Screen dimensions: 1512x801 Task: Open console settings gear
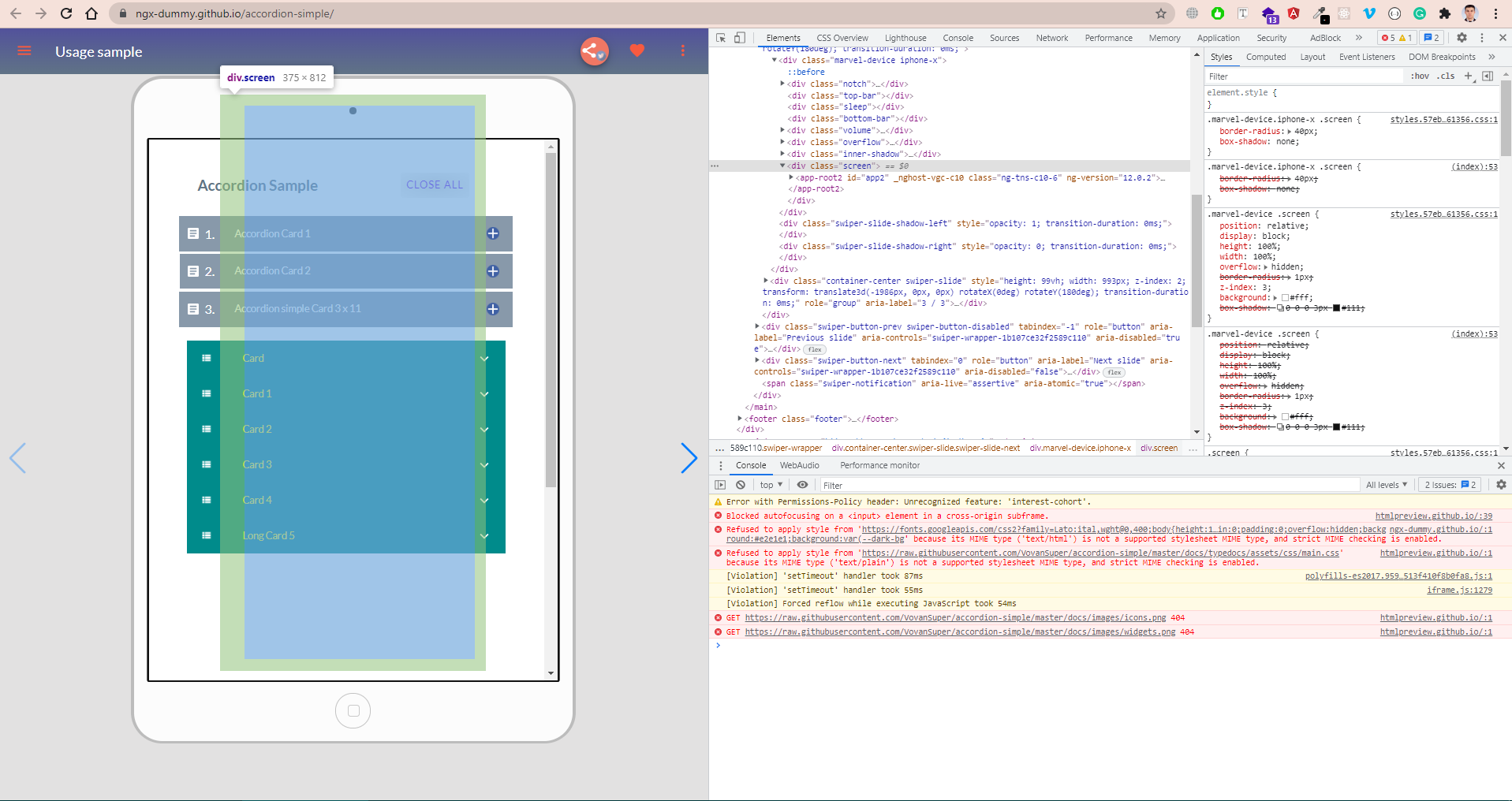[1501, 485]
